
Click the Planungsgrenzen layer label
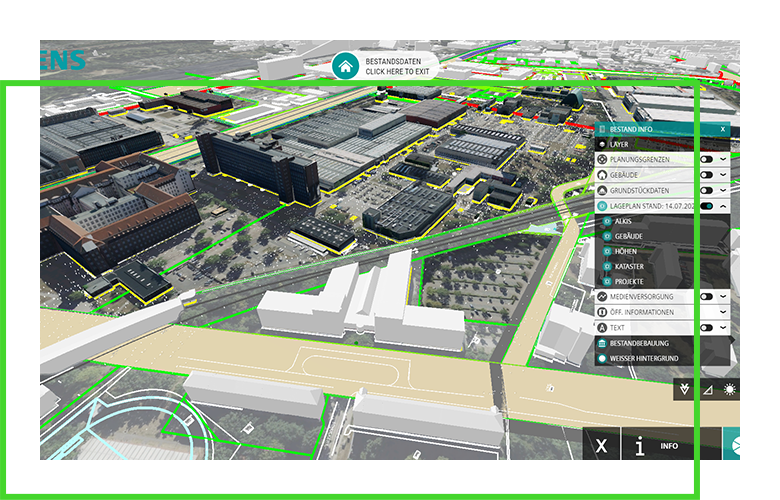[x=640, y=160]
